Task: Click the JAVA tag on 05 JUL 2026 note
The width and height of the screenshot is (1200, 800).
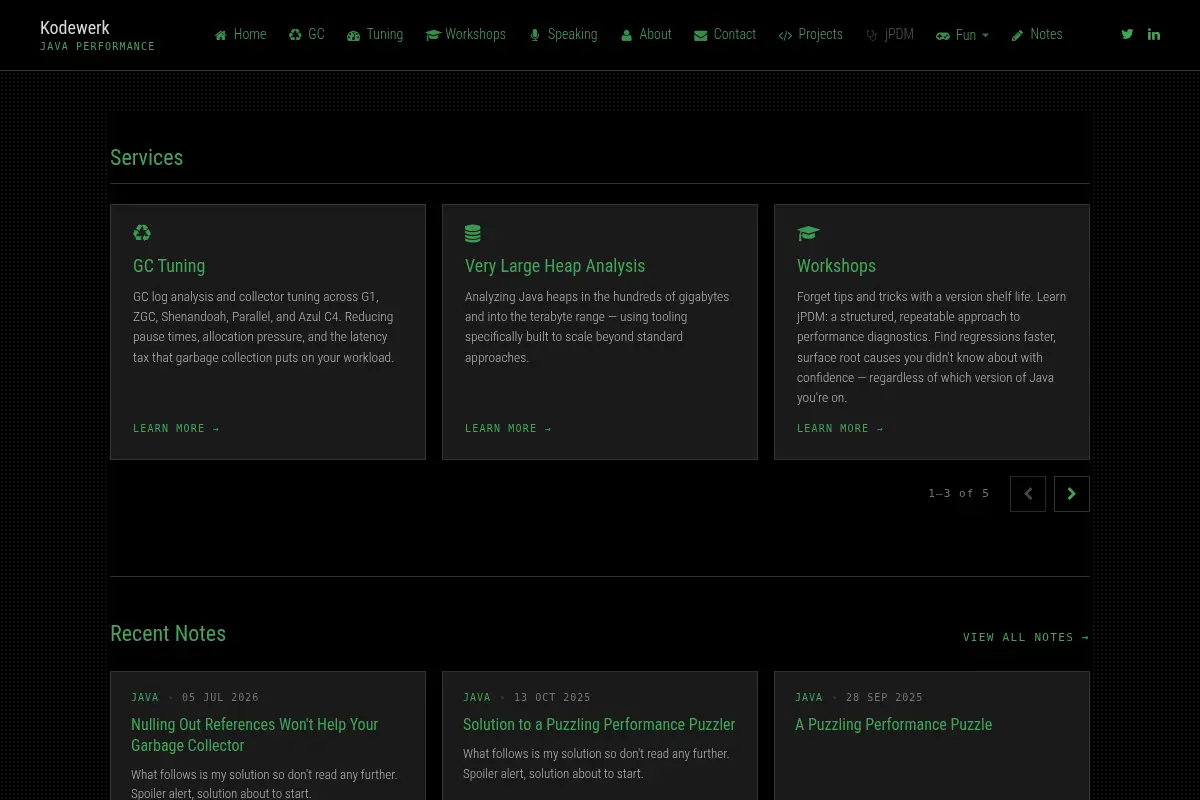Action: click(x=145, y=697)
